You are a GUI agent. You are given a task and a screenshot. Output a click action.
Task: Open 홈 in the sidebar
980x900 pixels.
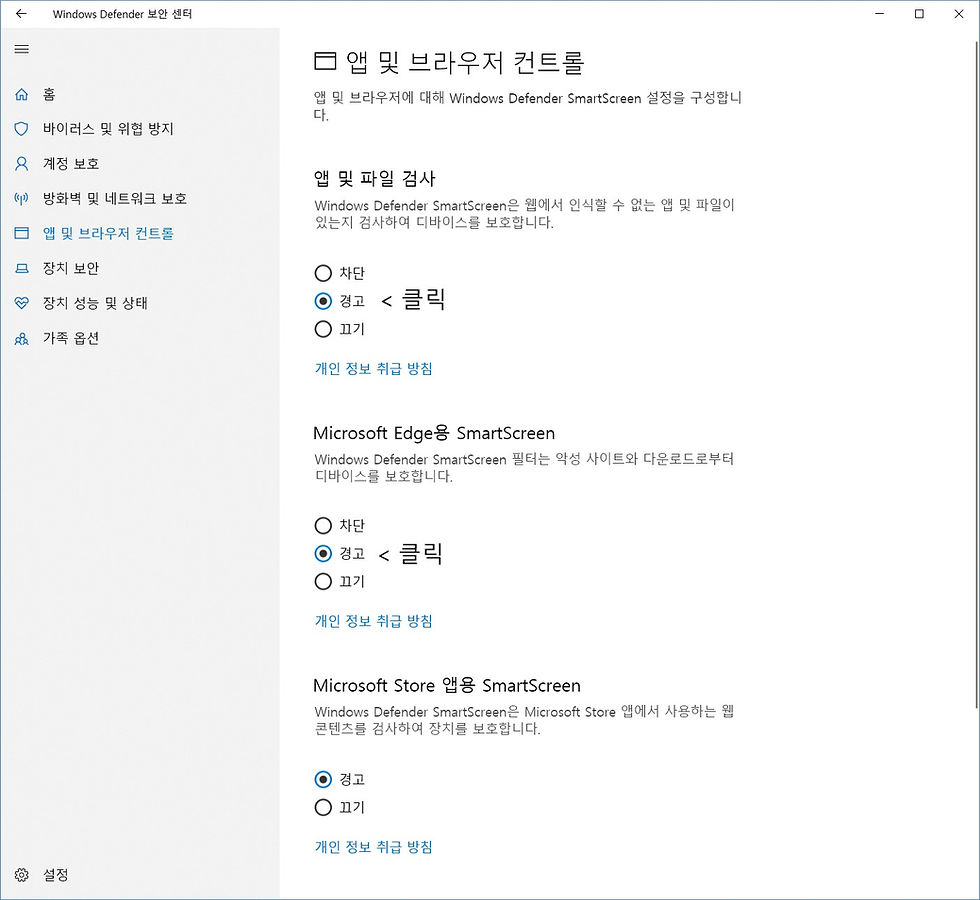49,94
